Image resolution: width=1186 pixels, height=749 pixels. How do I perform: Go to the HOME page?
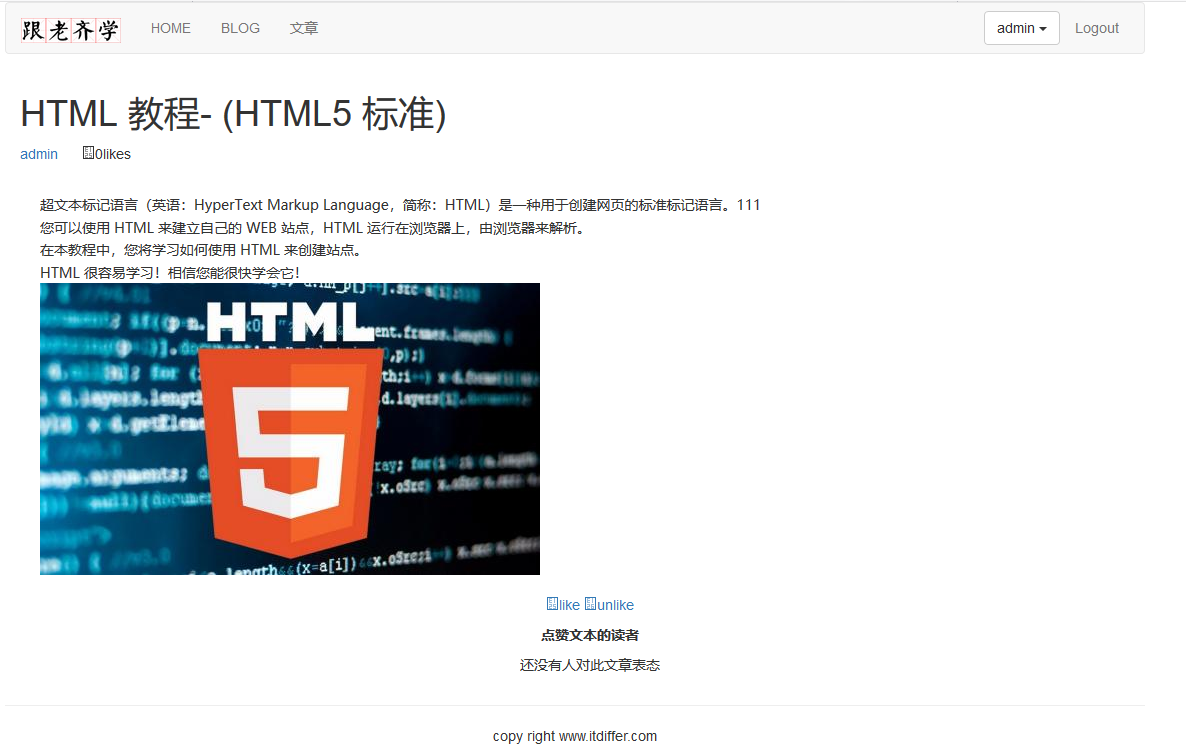coord(170,28)
